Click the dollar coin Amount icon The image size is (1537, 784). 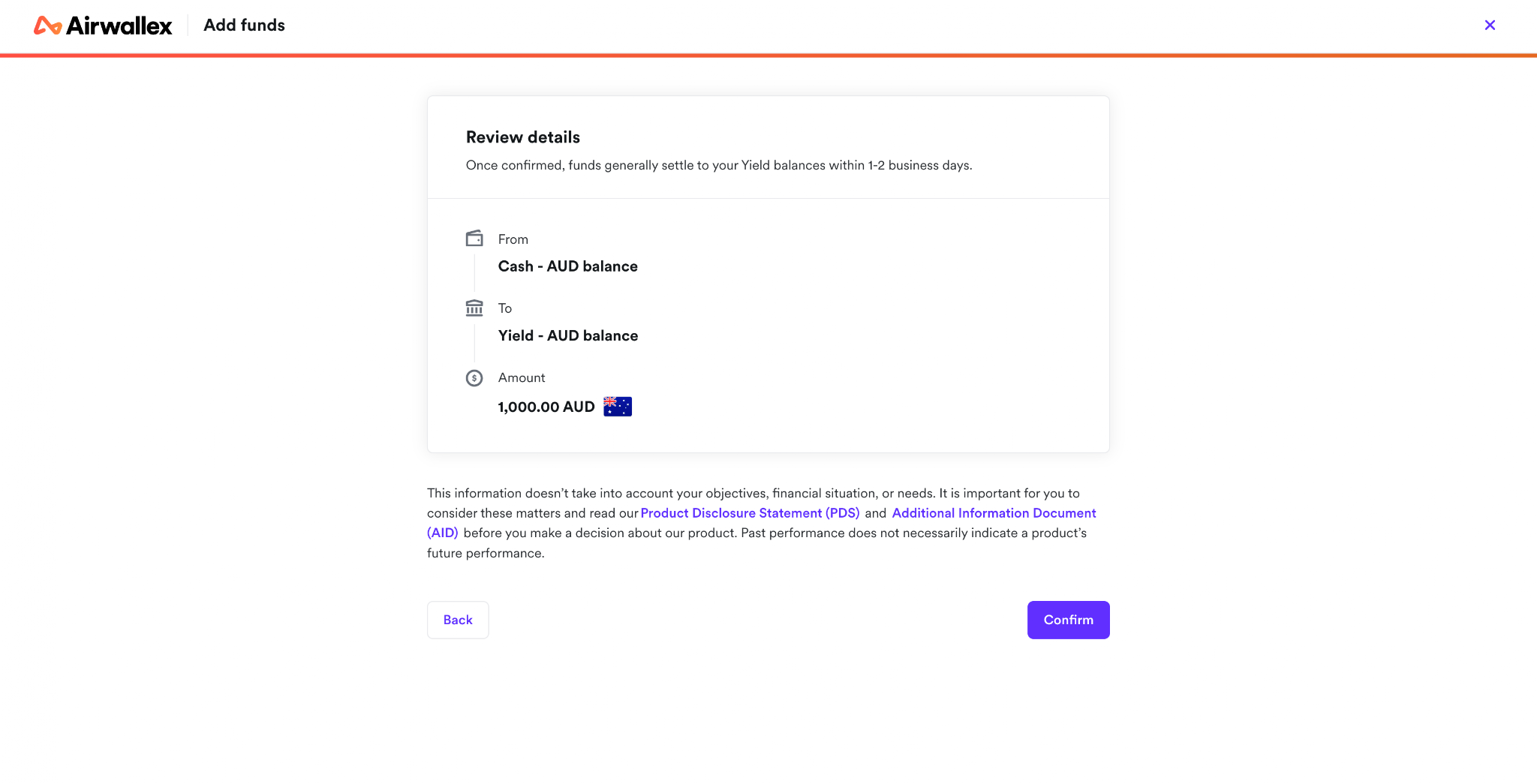click(474, 377)
